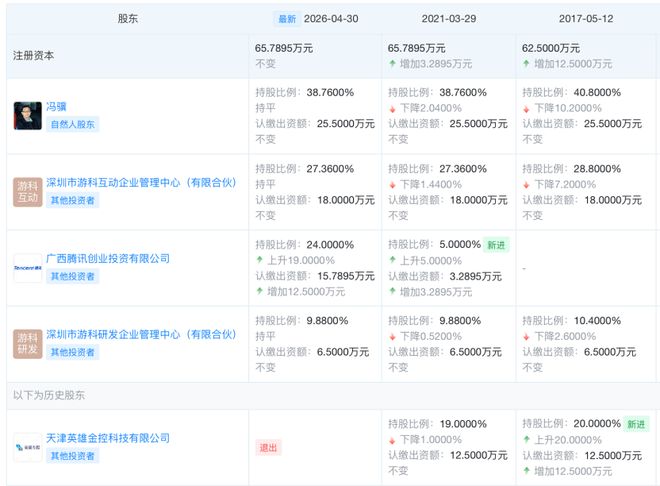This screenshot has width=660, height=486.
Task: Click red down arrow beside 下降10.2000%
Action: (x=526, y=109)
